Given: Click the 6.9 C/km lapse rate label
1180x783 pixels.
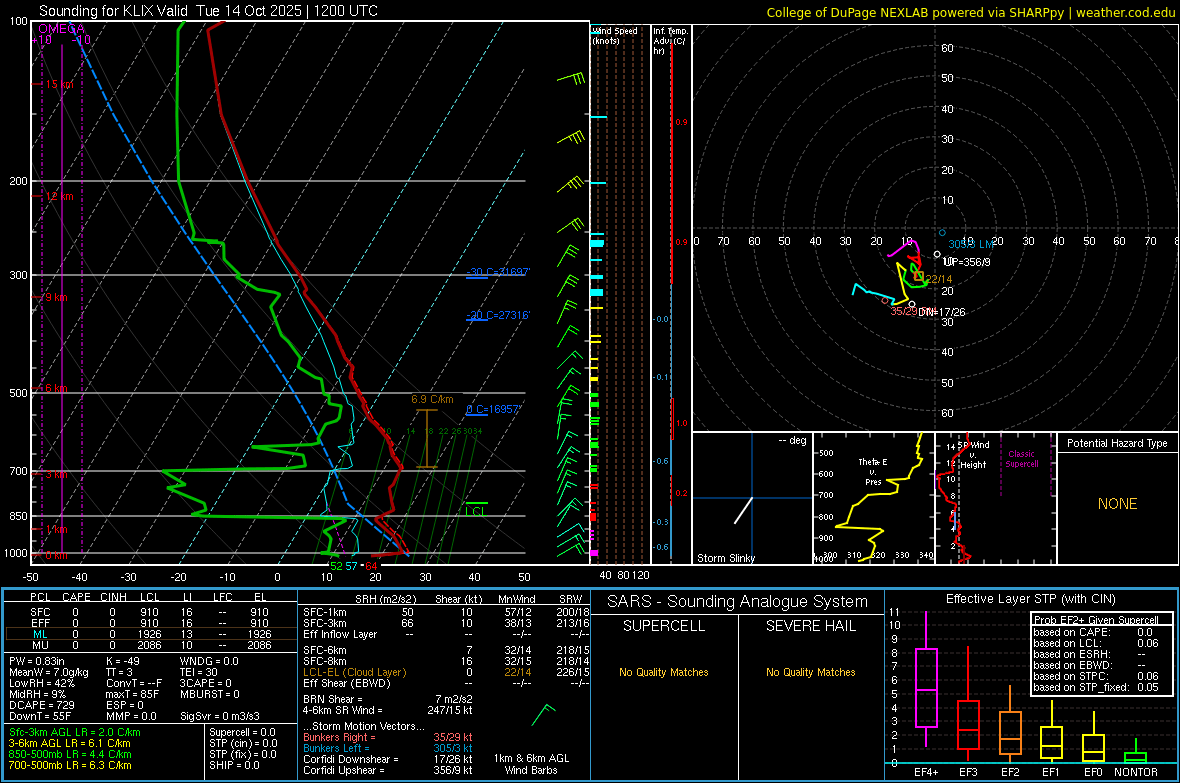Looking at the screenshot, I should point(432,399).
